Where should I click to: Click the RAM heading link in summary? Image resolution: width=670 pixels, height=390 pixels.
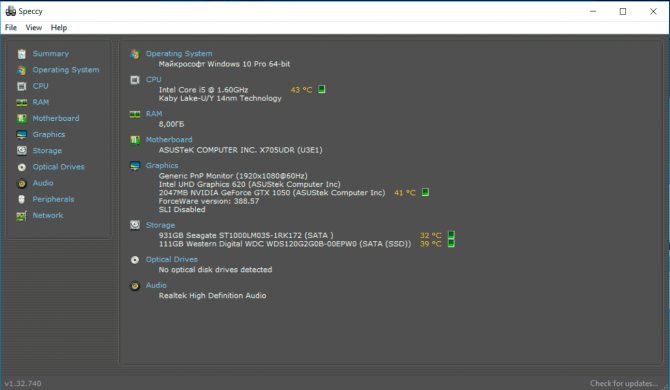point(154,114)
